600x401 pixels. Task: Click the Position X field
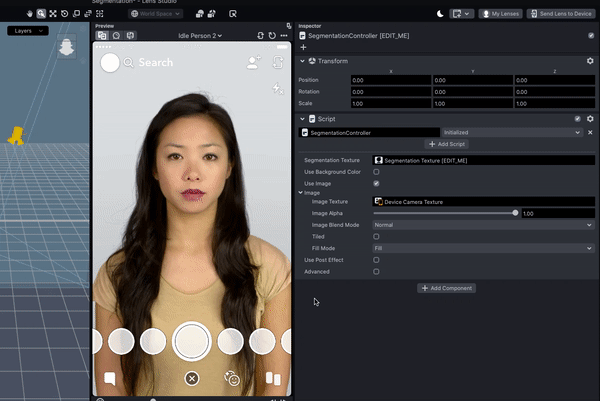tap(391, 80)
